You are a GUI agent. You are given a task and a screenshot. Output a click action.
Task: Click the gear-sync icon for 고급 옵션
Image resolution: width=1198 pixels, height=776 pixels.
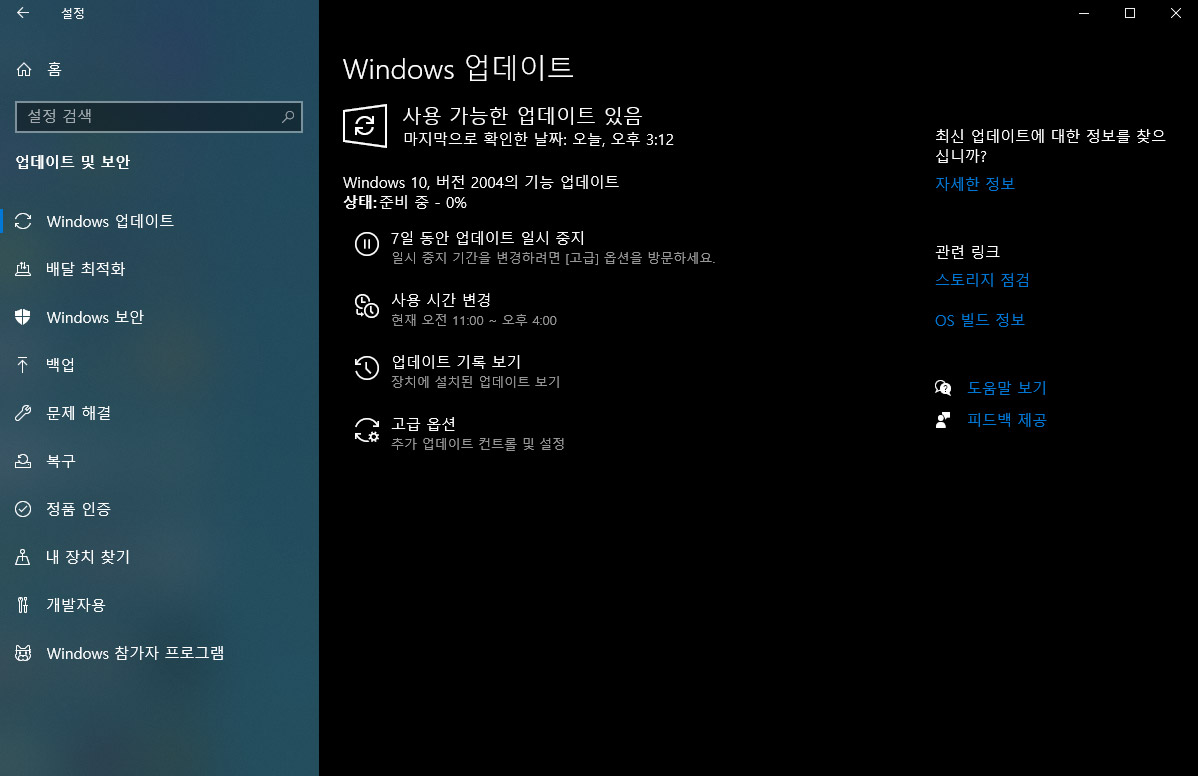coord(367,430)
